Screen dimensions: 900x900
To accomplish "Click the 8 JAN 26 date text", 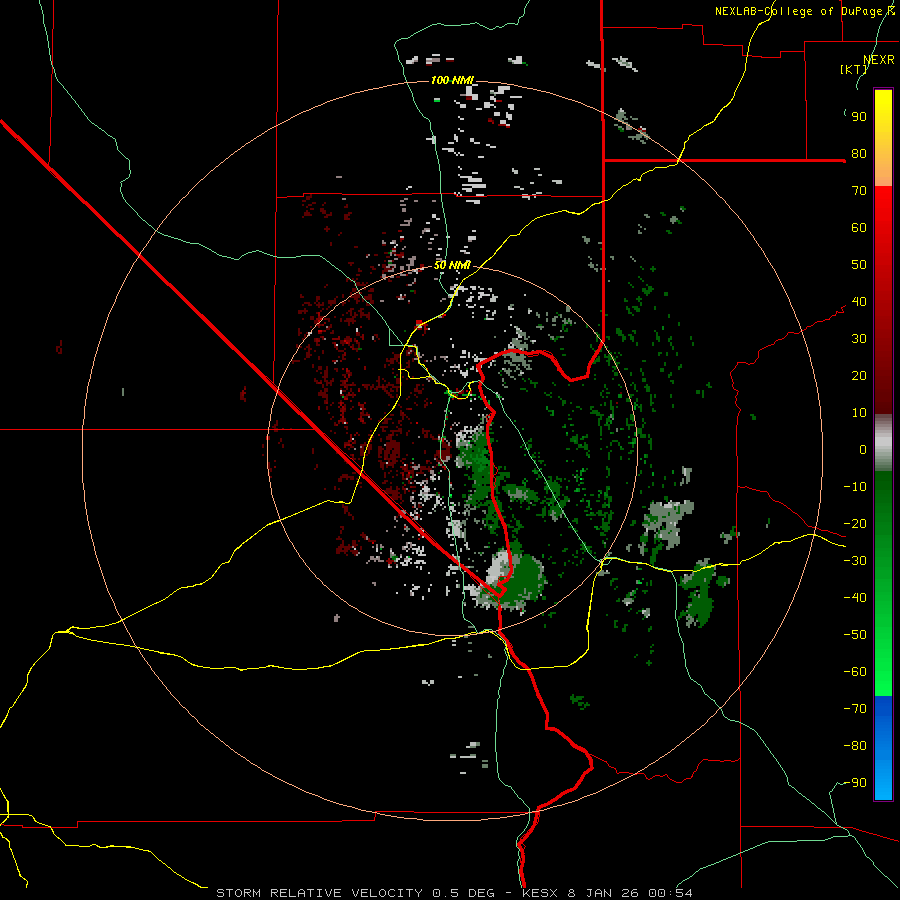I will (603, 893).
